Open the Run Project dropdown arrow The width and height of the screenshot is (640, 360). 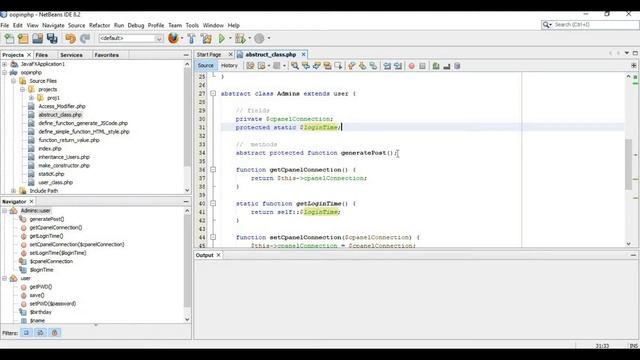(230, 38)
